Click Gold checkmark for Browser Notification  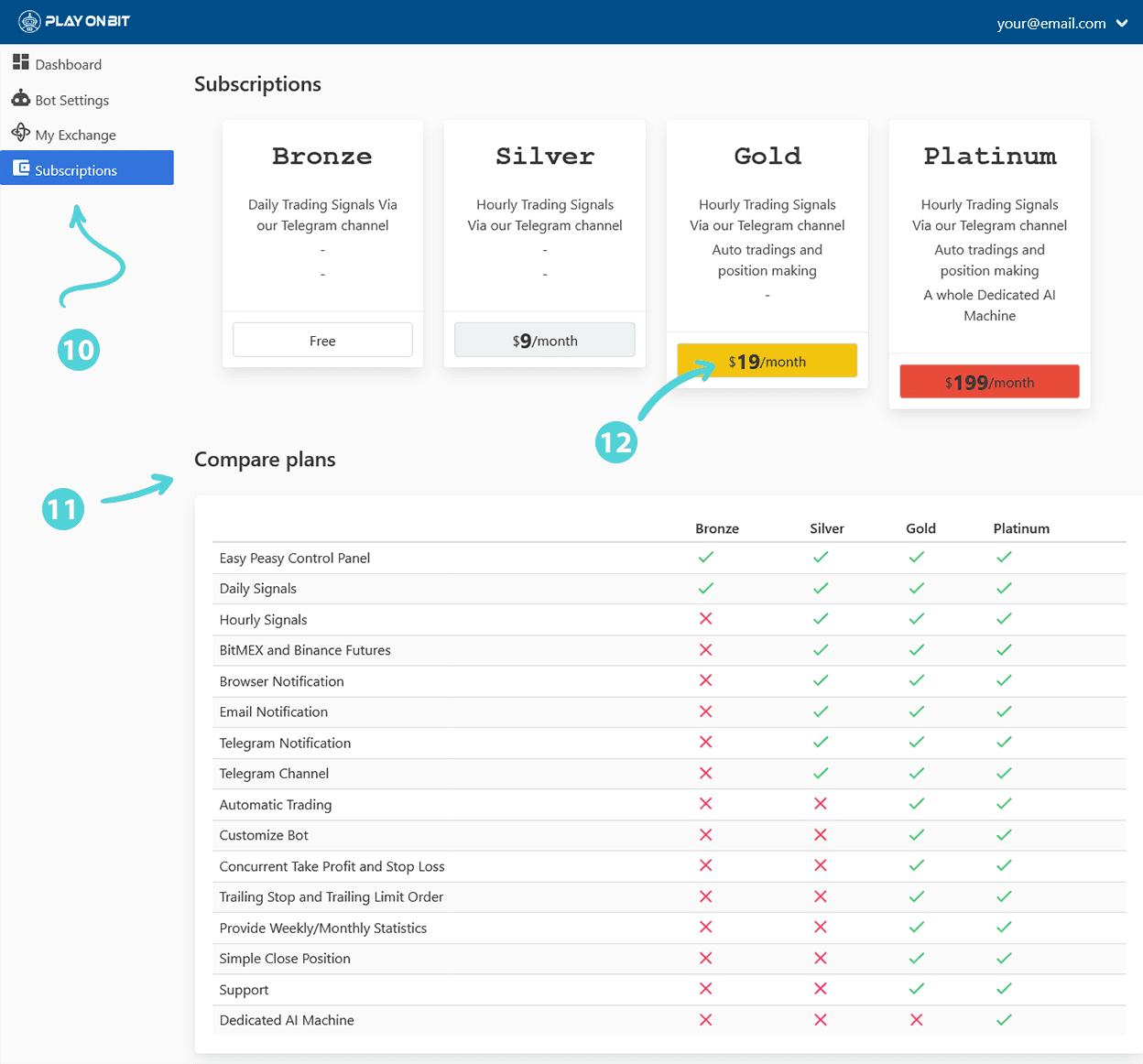(x=917, y=680)
